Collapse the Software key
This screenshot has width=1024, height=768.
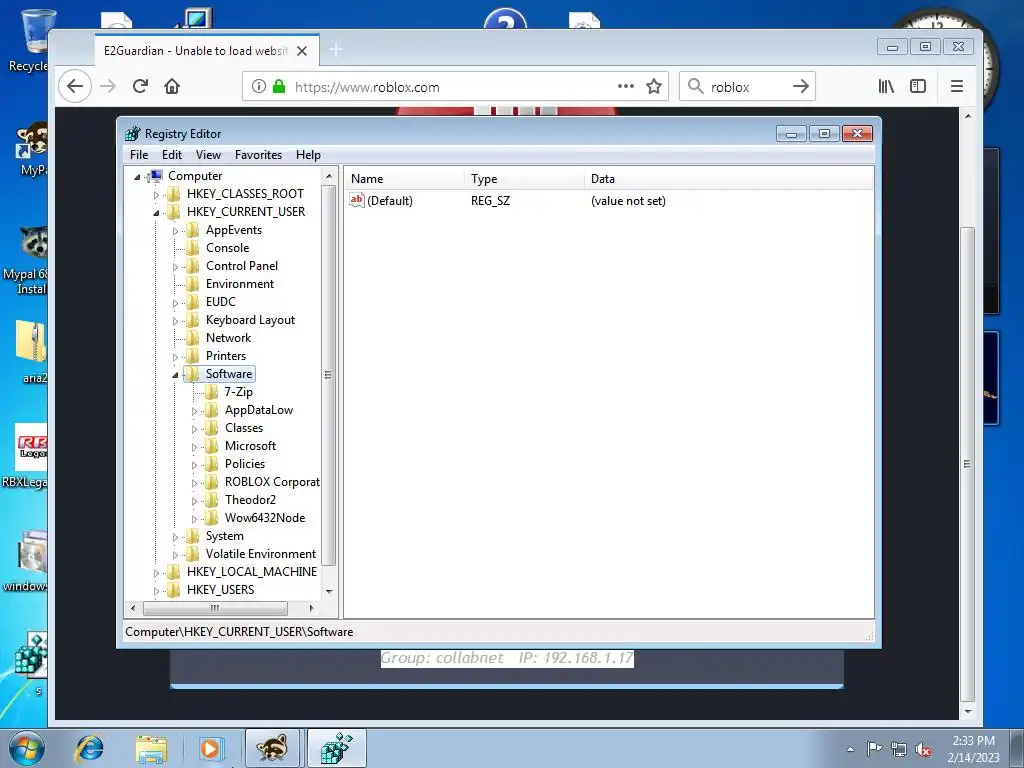(175, 375)
